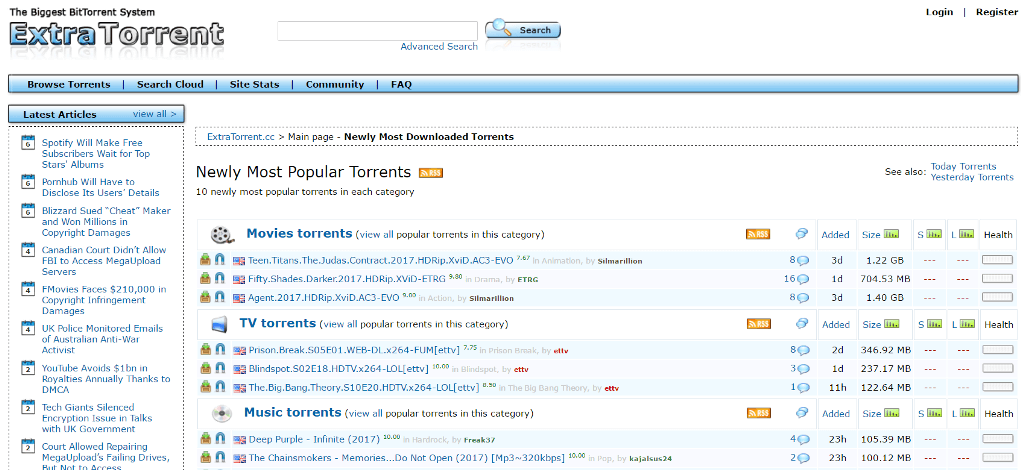View all Latest Articles
Viewport: 1024px width, 470px height.
(x=154, y=114)
